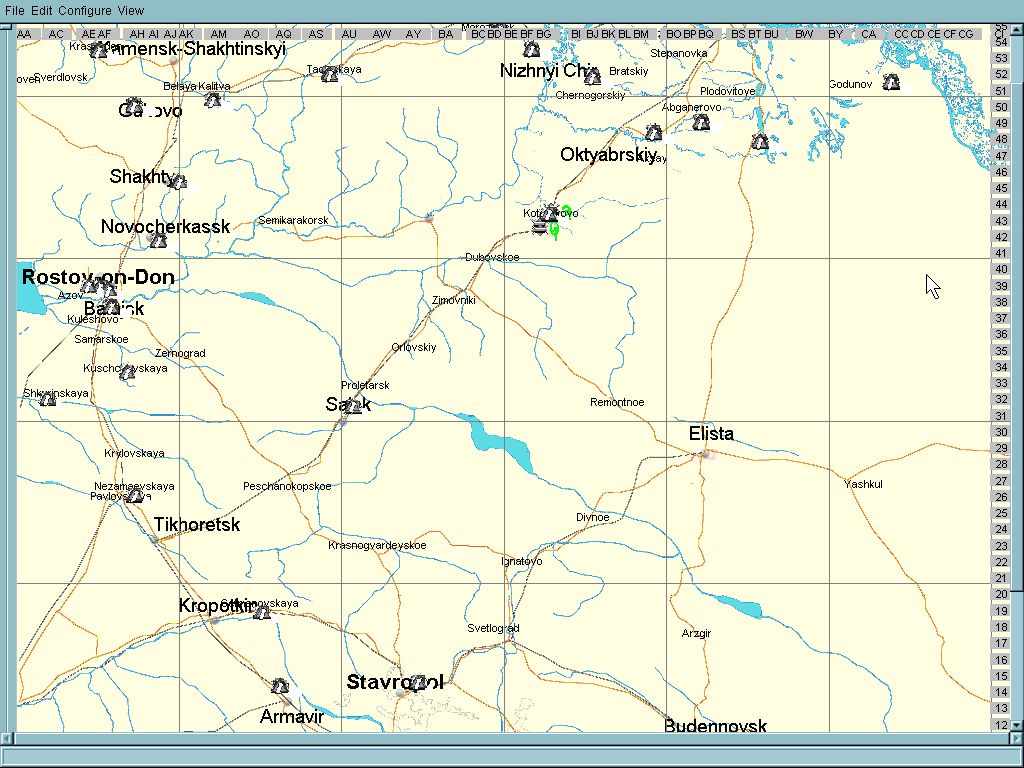The height and width of the screenshot is (768, 1024).
Task: Open the Edit menu
Action: pyautogui.click(x=42, y=10)
